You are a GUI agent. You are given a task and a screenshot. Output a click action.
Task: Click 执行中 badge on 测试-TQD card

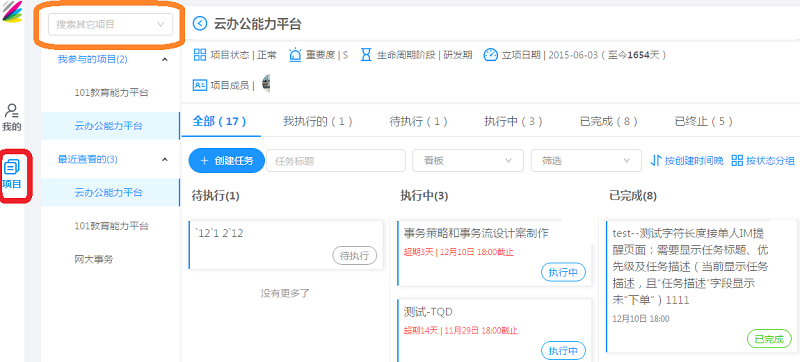tap(563, 351)
